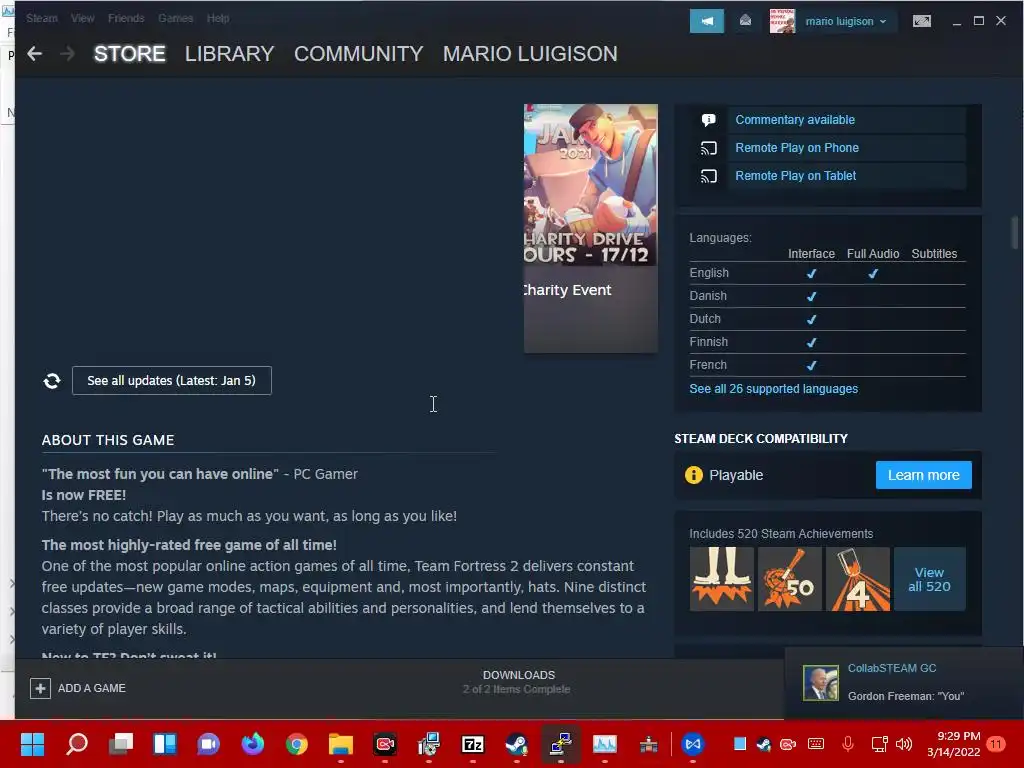
Task: Open the boots achievement icon
Action: [722, 579]
